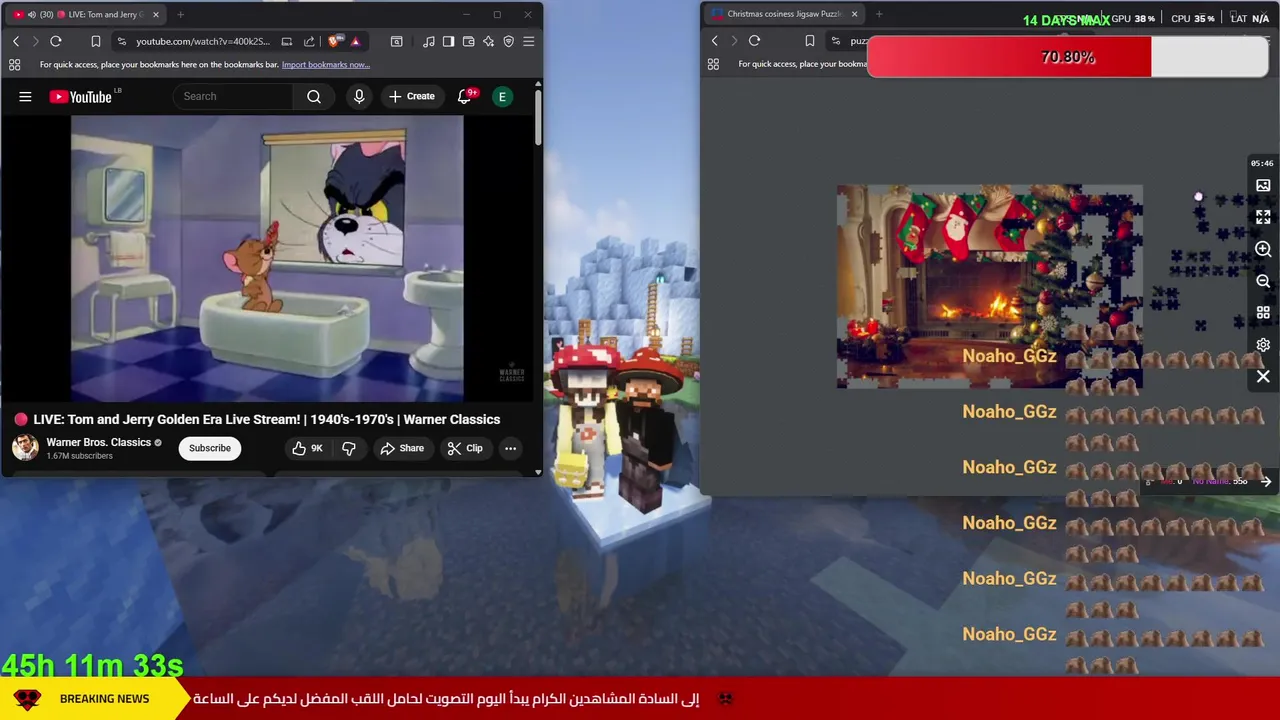Subscribe to Warner Bros. Classics
Image resolution: width=1280 pixels, height=720 pixels.
tap(210, 448)
